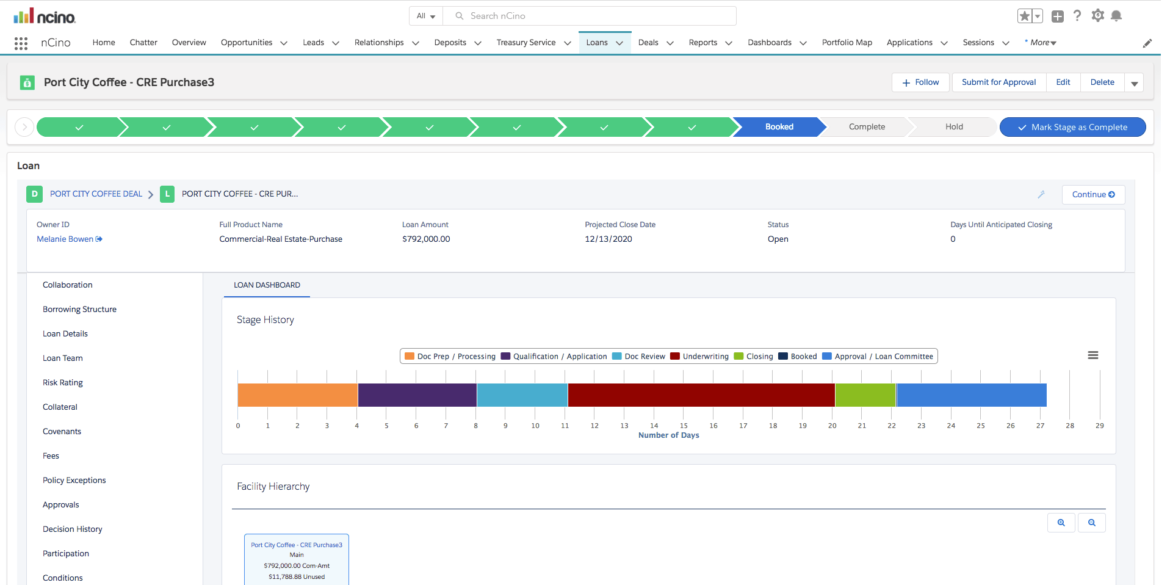Open the App Launcher waffle icon

point(19,42)
